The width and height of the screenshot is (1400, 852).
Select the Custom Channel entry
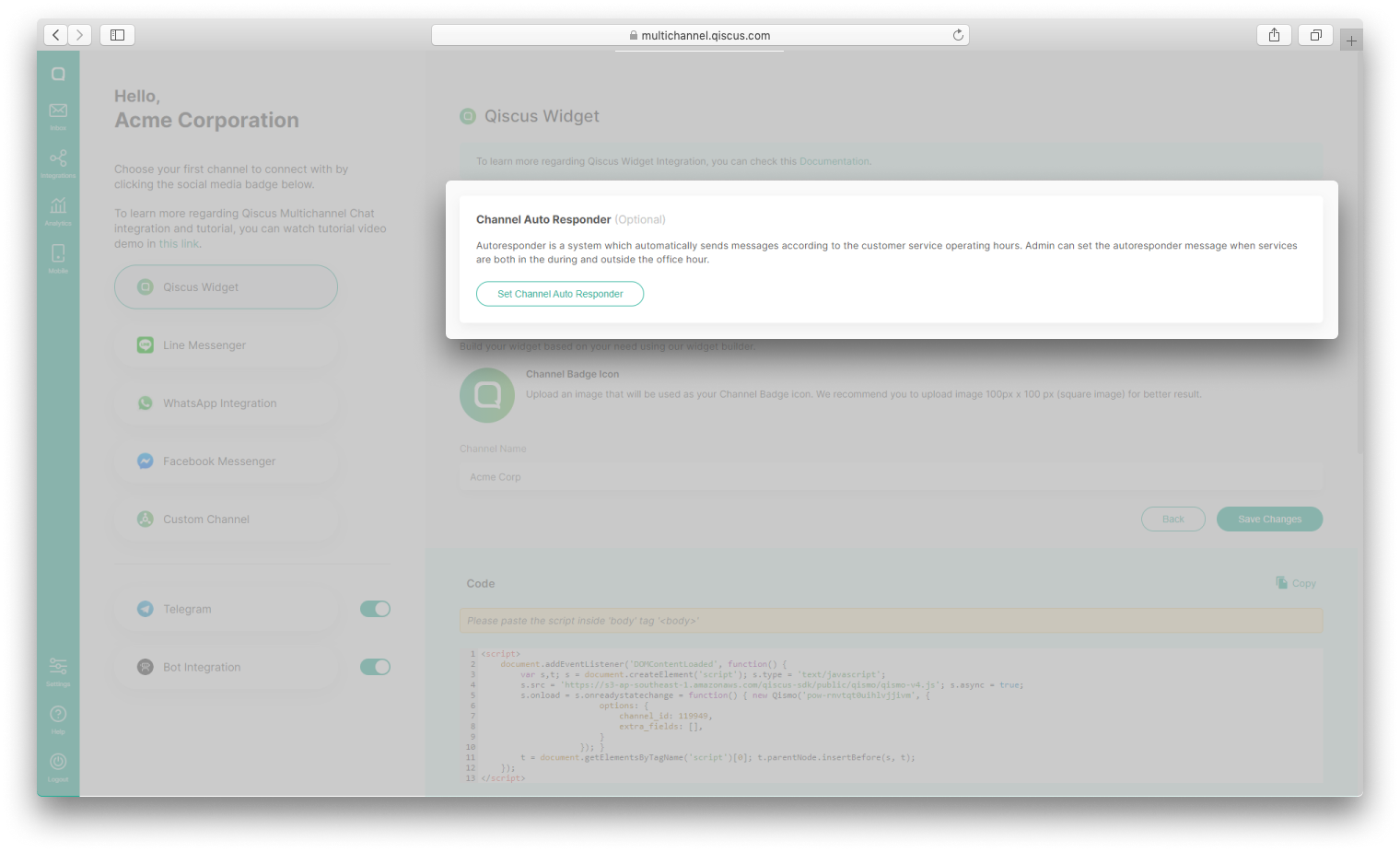pos(226,519)
